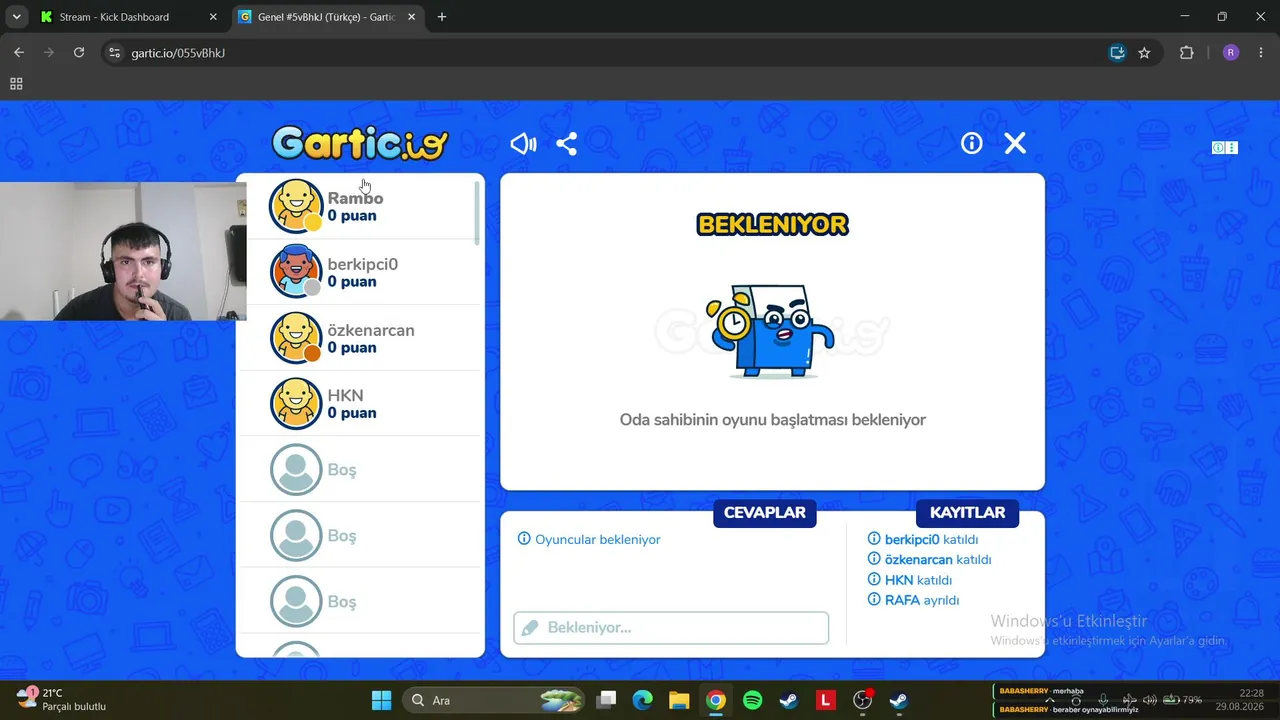
Task: Open the Chrome tab search dropdown
Action: coord(16,17)
